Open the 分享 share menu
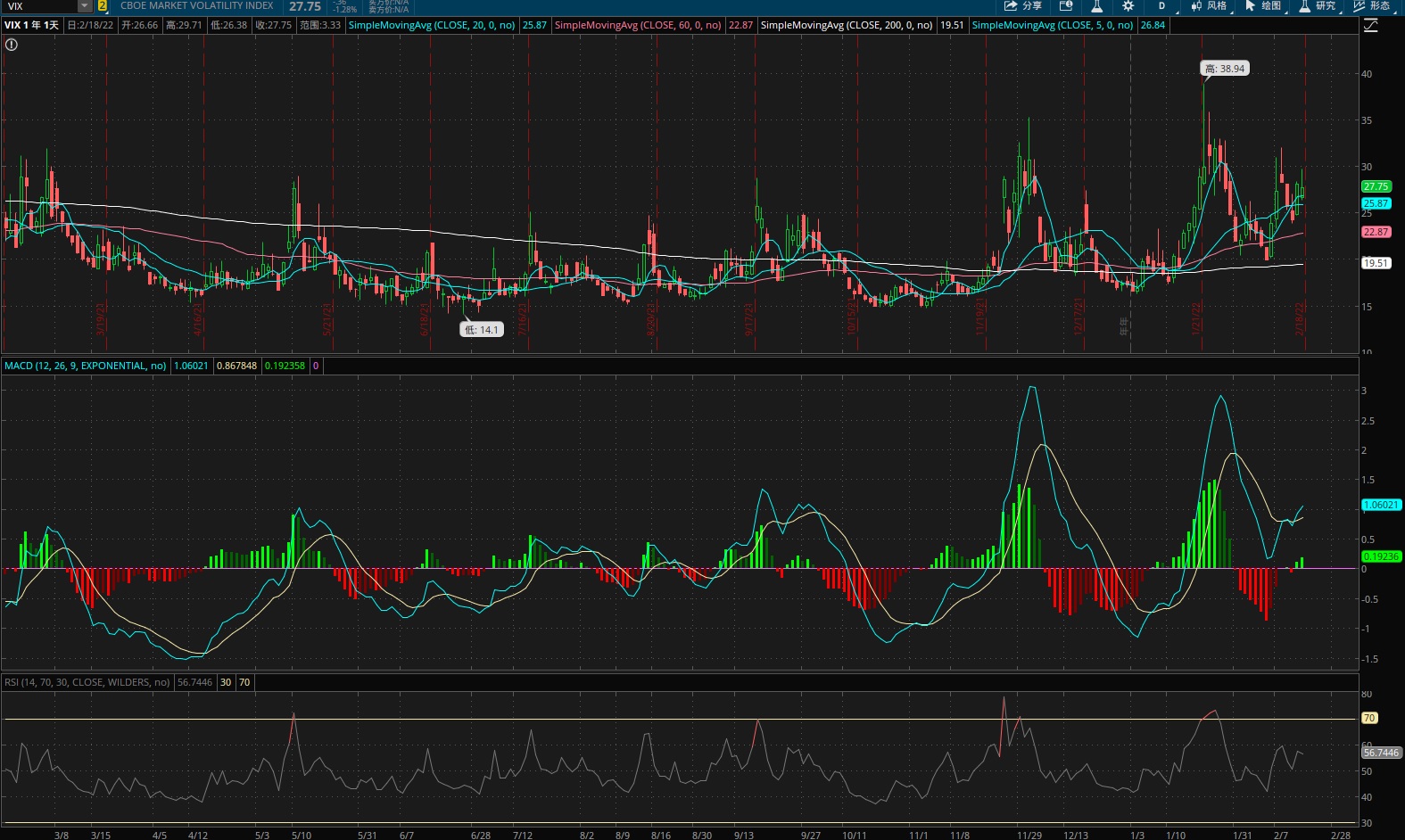 (1022, 5)
